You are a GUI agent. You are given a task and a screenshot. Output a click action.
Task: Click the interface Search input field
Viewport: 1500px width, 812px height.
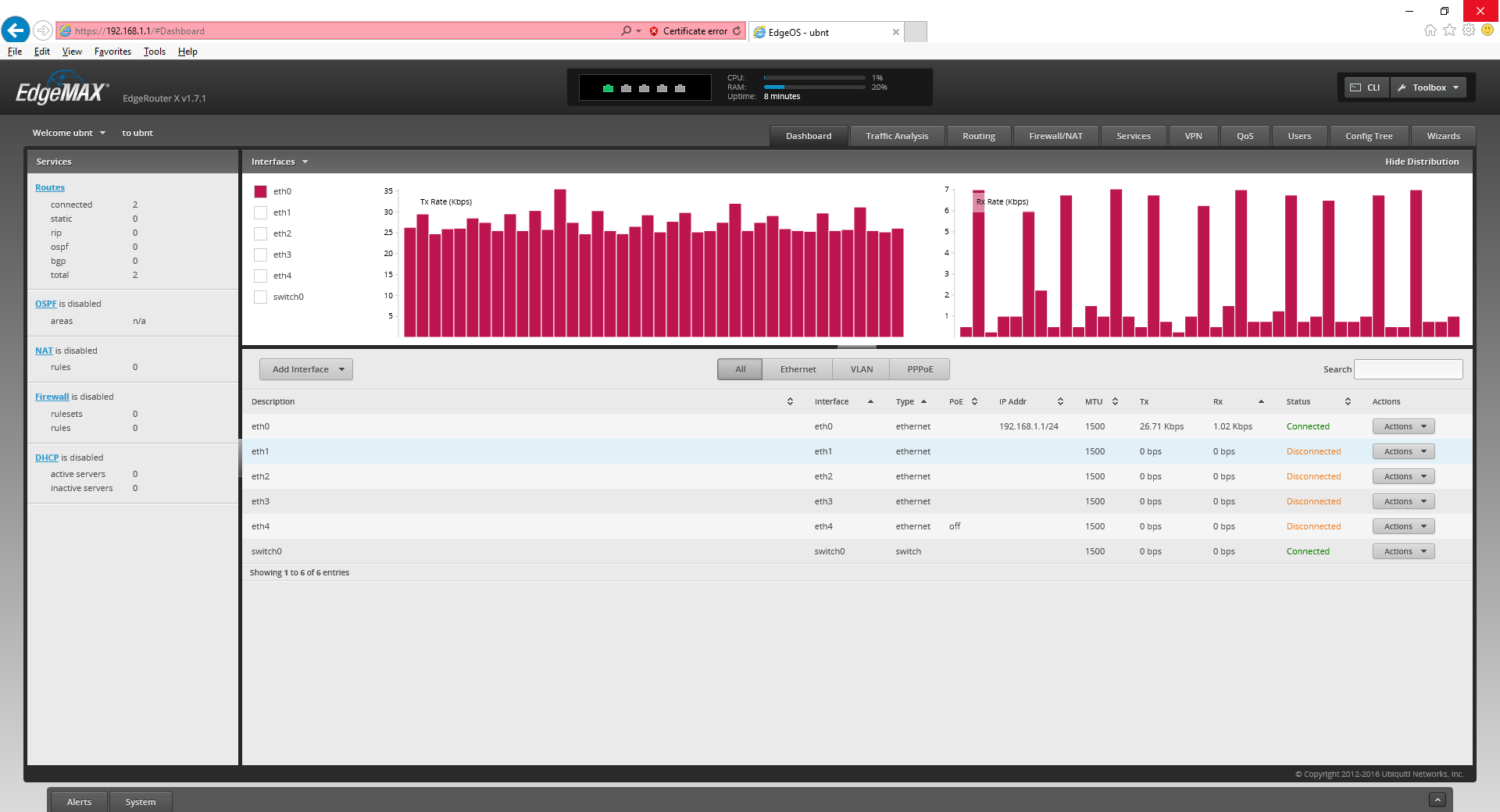coord(1408,369)
